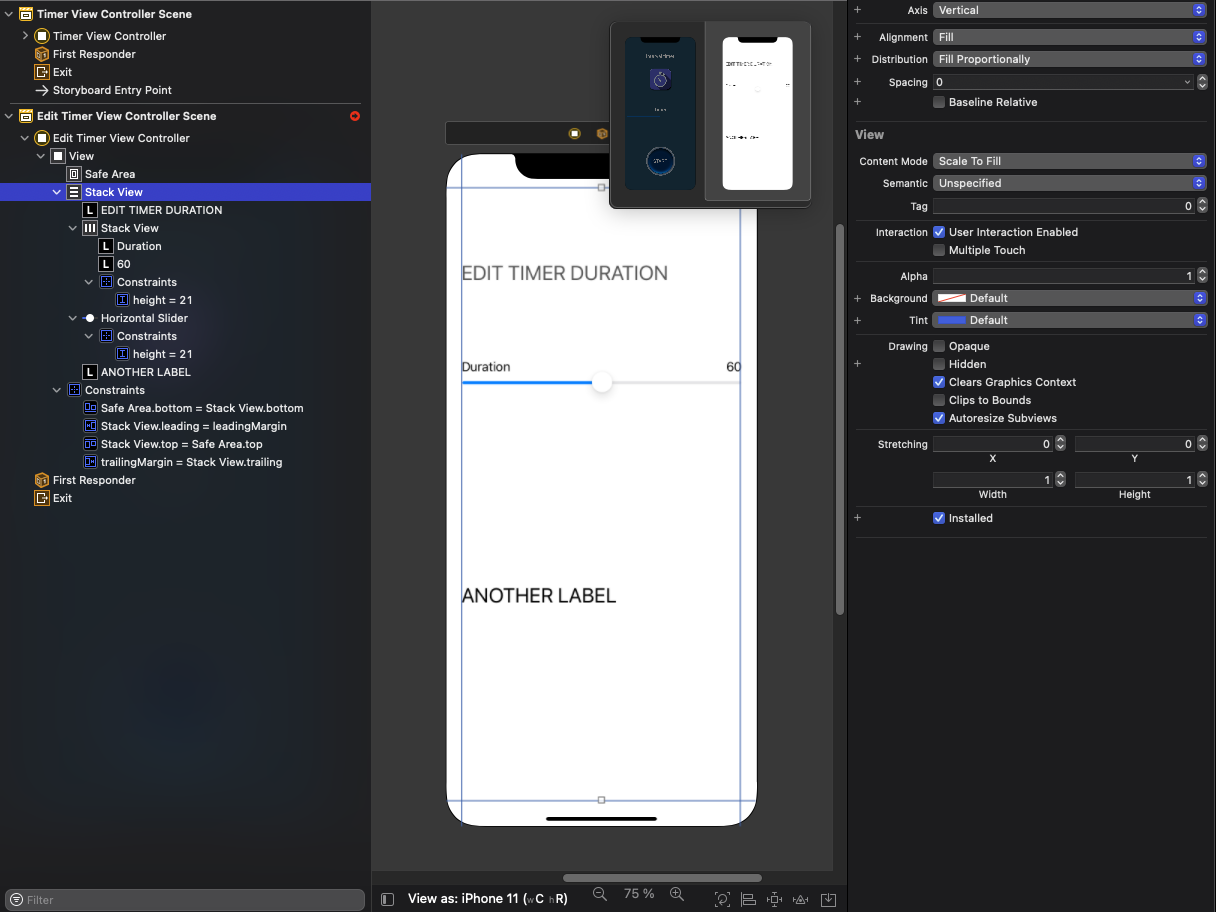Click the canvas vertical scrollbar
1216x912 pixels.
(x=840, y=420)
